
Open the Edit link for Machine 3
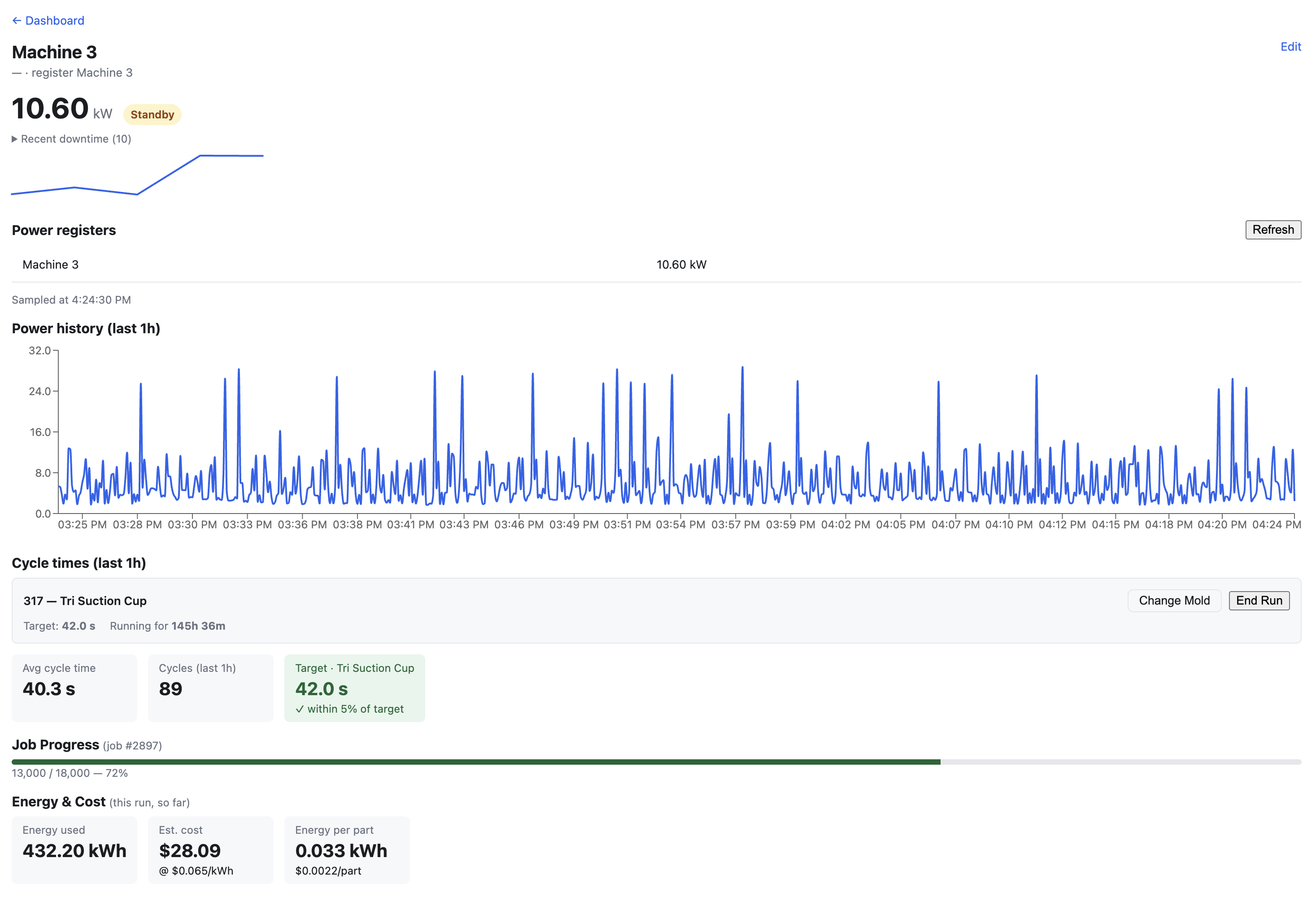[x=1290, y=47]
